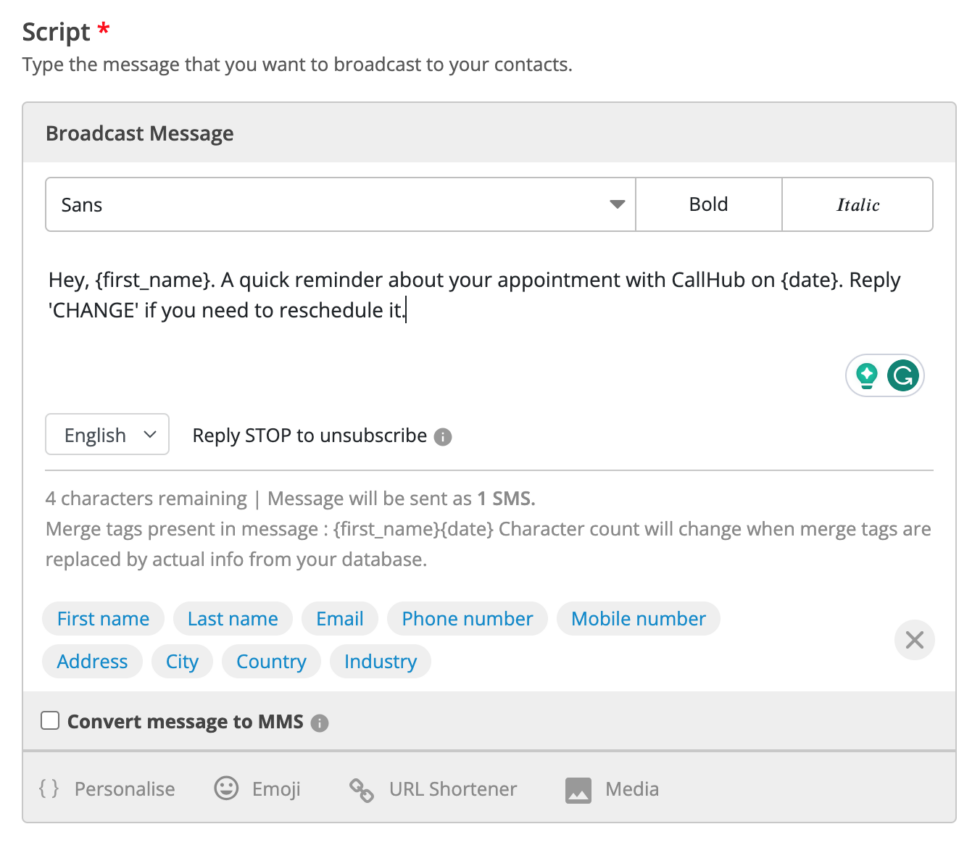Dismiss merge tags with the X button
Image resolution: width=980 pixels, height=845 pixels.
(x=914, y=639)
